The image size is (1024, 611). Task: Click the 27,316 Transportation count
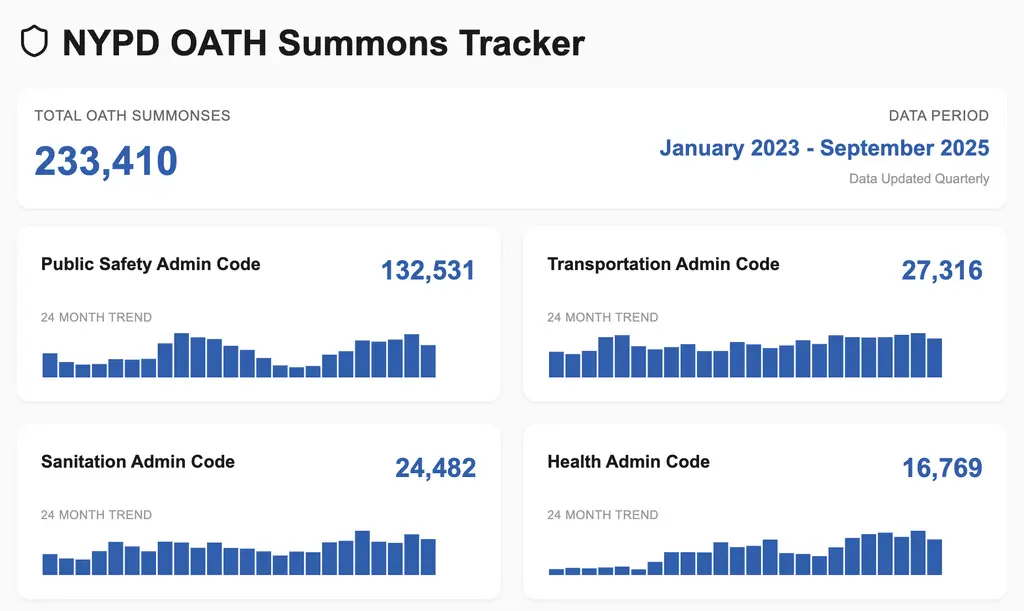[x=942, y=270]
